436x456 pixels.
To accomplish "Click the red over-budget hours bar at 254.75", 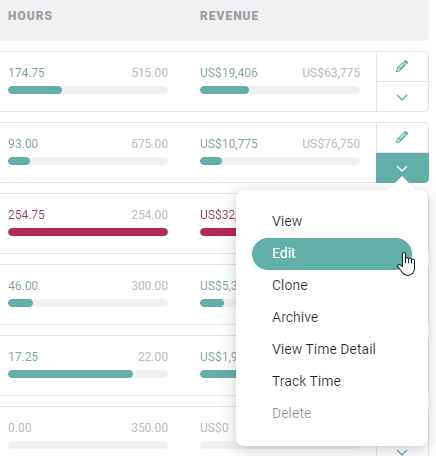I will click(88, 232).
